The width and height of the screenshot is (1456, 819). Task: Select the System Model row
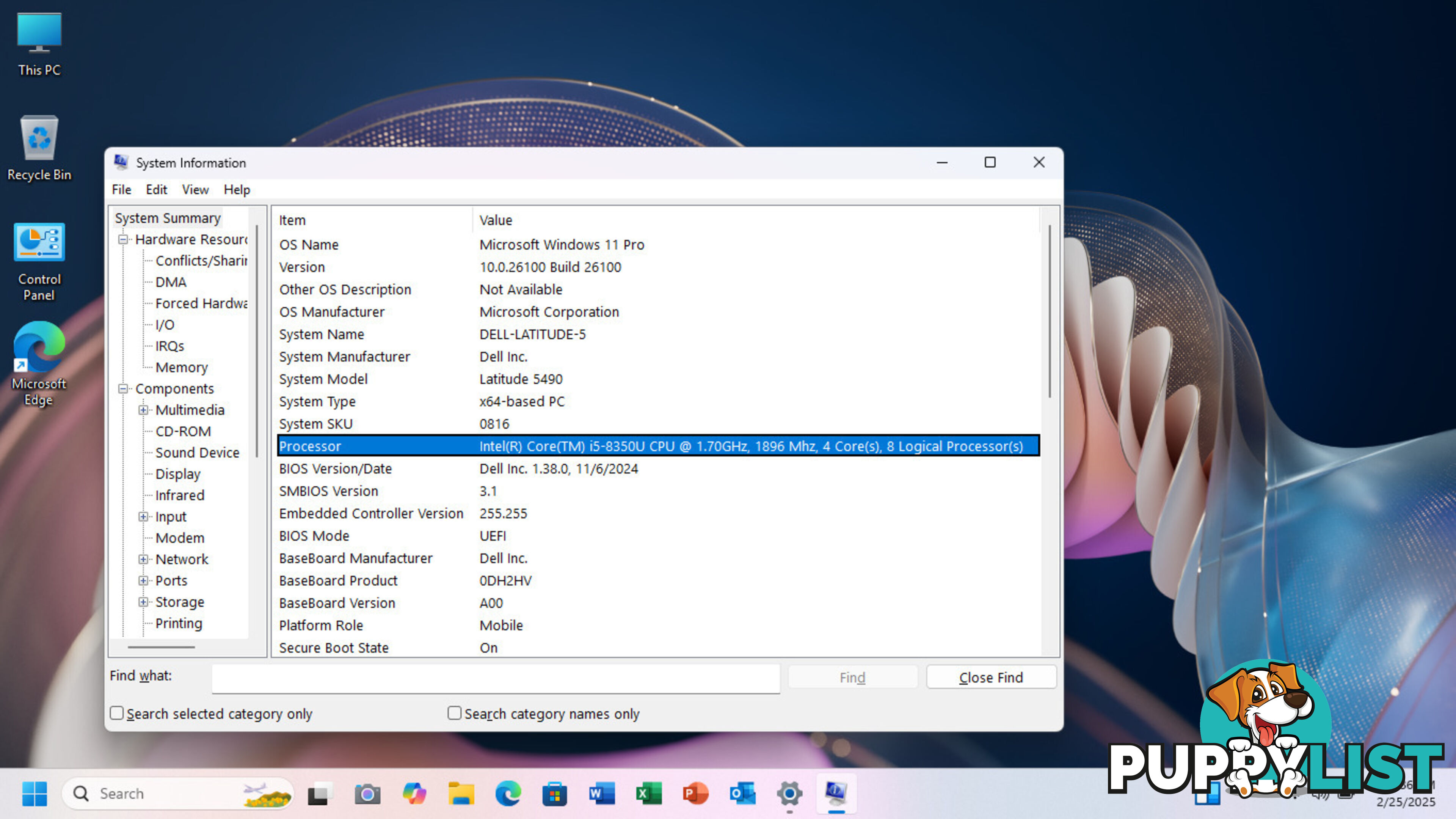click(x=658, y=379)
